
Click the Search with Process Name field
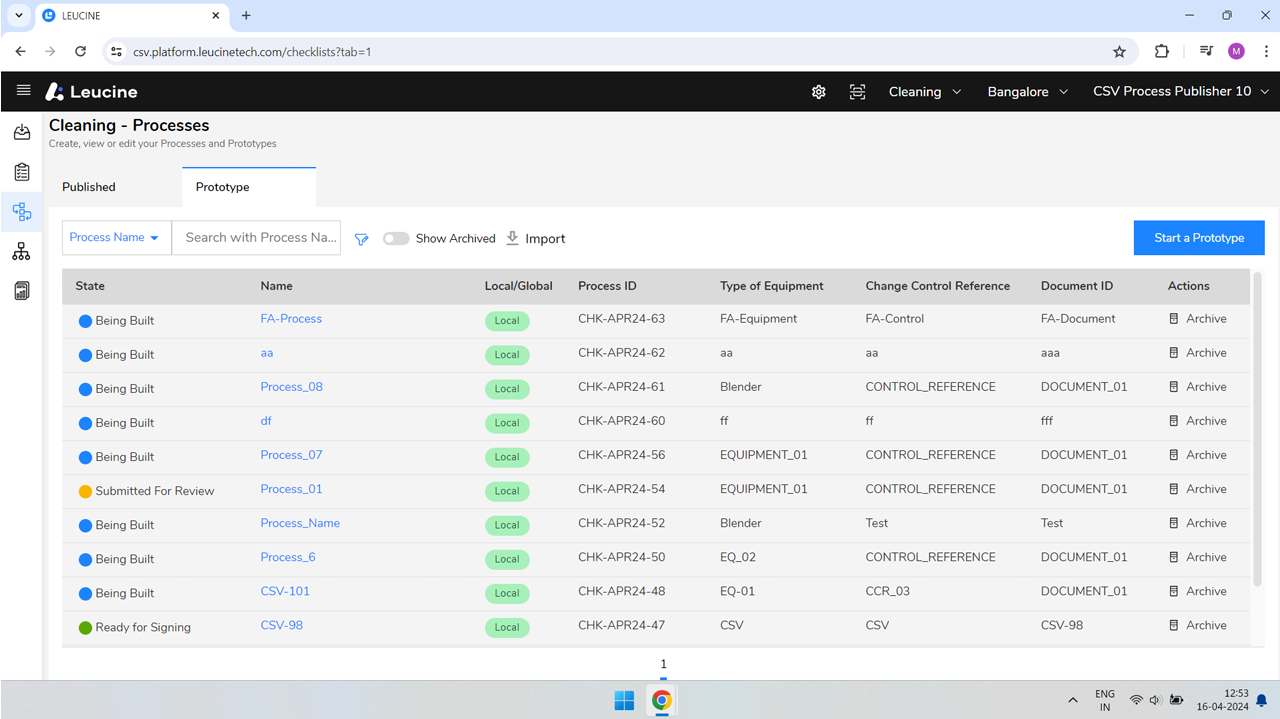[256, 237]
